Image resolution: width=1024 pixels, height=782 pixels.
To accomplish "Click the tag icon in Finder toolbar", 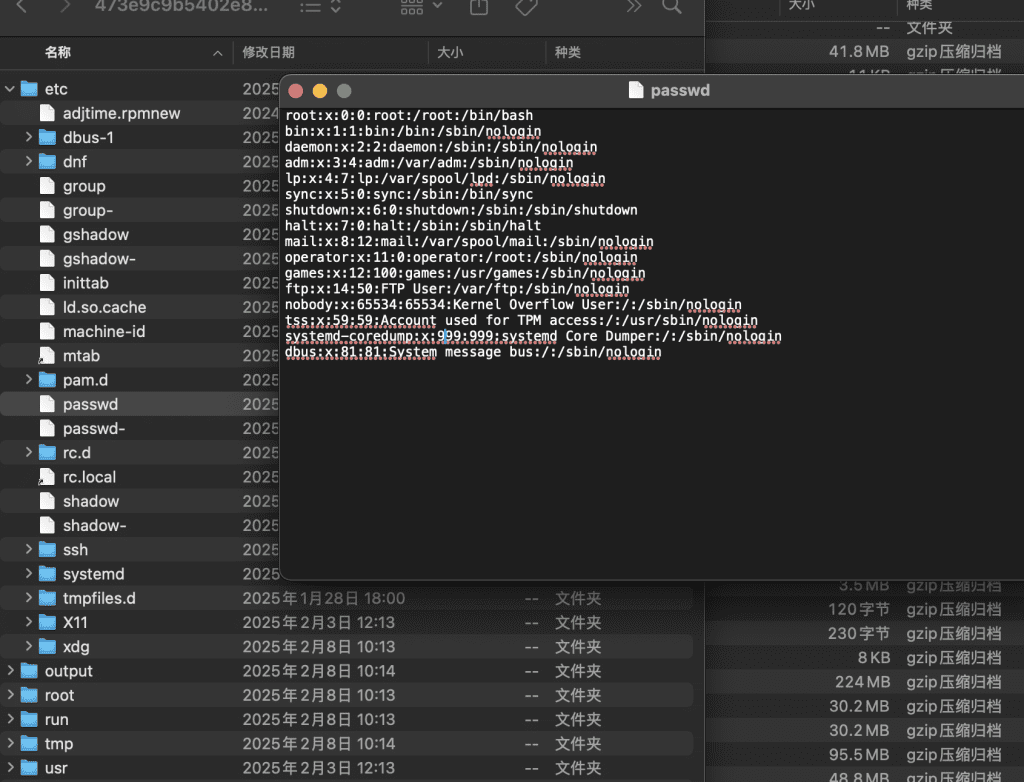I will 526,7.
